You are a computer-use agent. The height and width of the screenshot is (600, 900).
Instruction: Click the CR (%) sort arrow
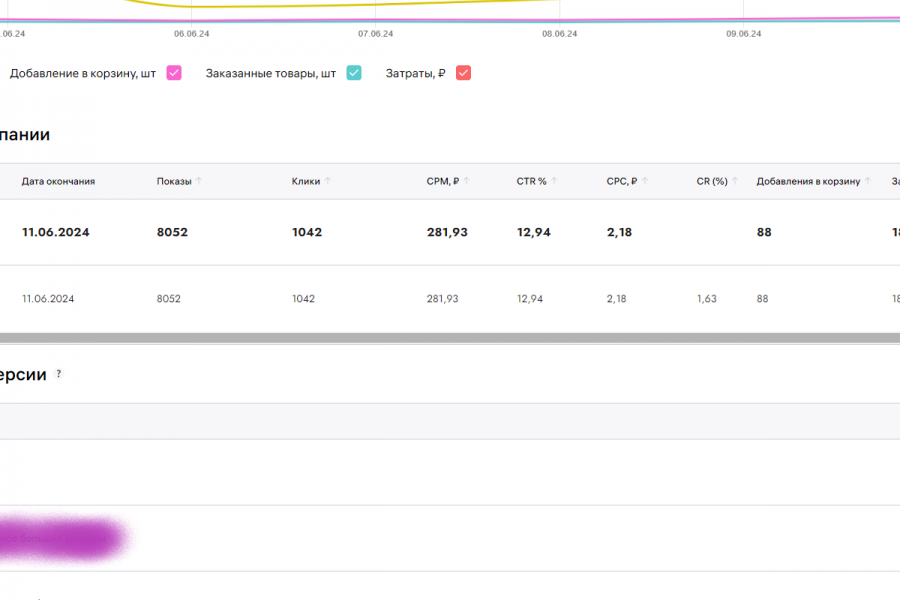pos(735,181)
